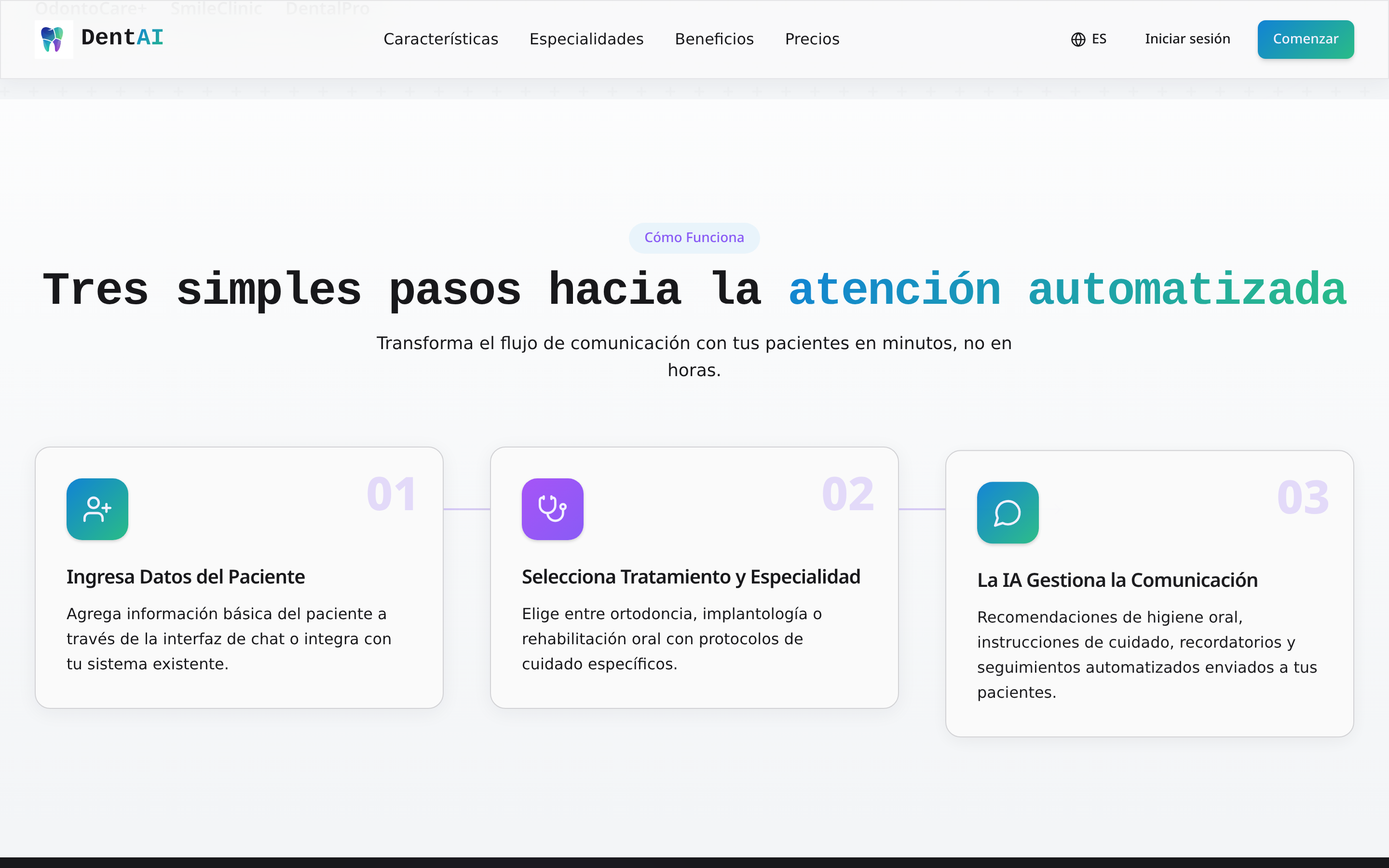The width and height of the screenshot is (1389, 868).
Task: Click the heading 'Selecciona Tratamiento y Especialidad'
Action: 691,576
